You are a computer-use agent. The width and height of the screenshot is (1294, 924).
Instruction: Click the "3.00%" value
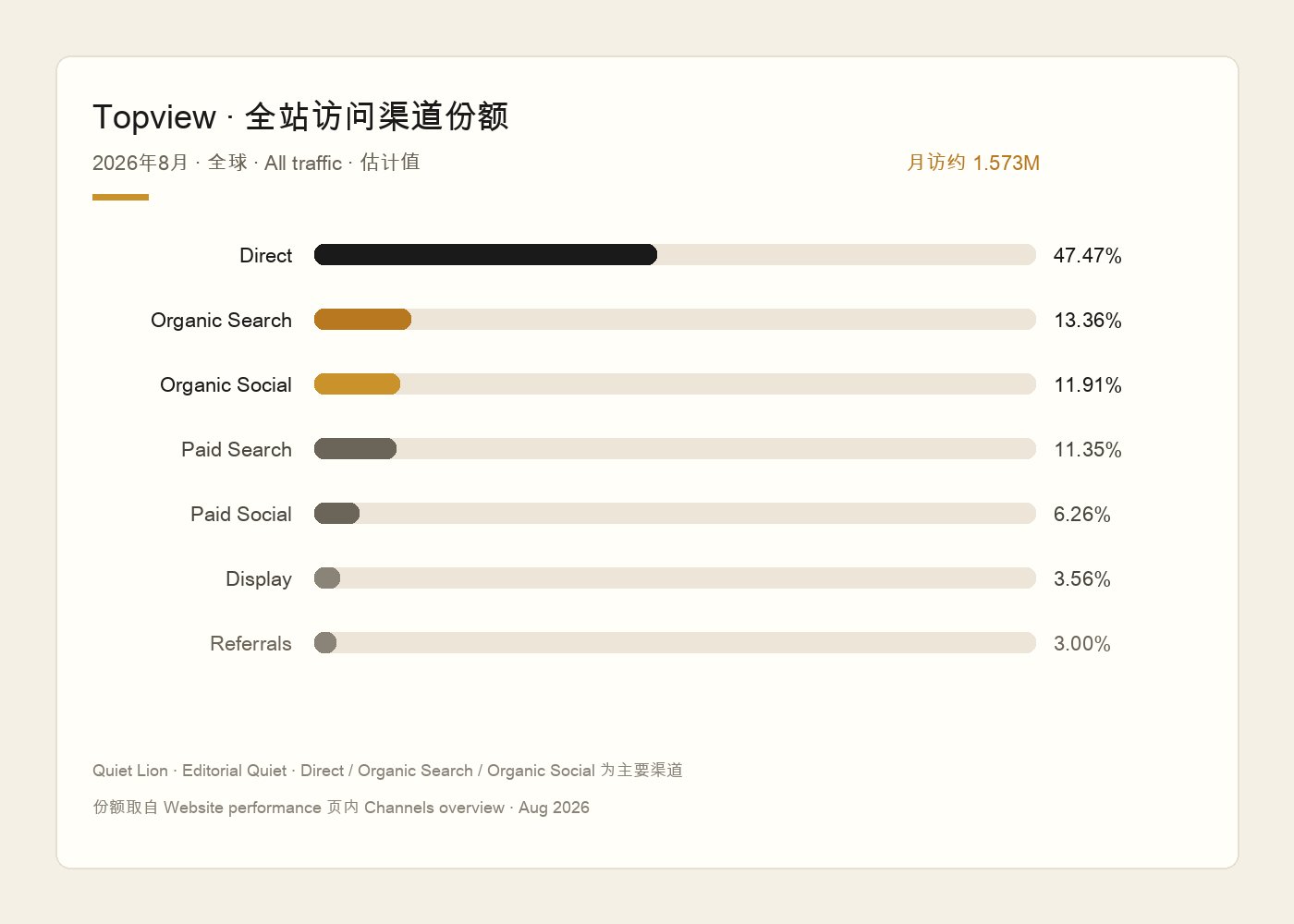[x=1082, y=643]
